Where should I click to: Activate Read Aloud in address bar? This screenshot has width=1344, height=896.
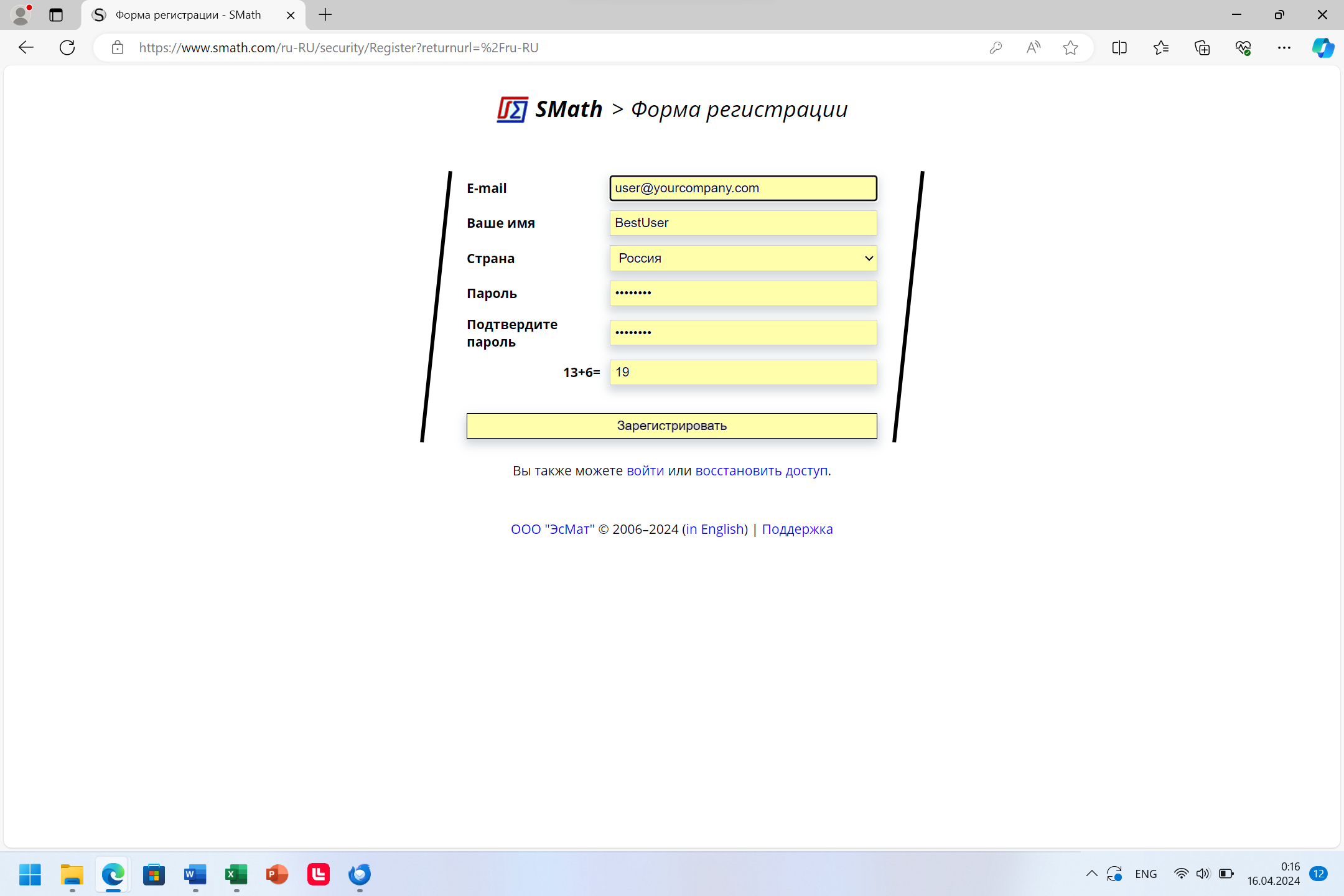click(x=1034, y=47)
